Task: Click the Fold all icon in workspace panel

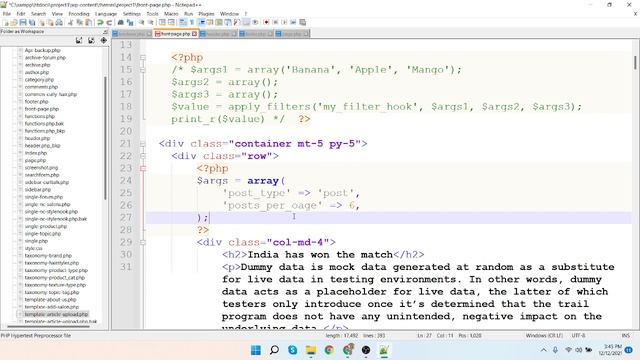Action: click(x=91, y=40)
